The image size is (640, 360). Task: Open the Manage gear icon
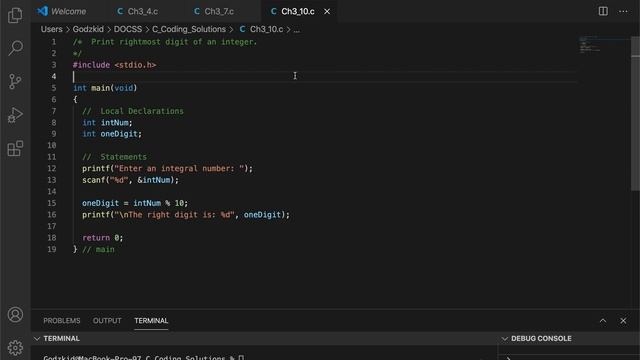[15, 347]
